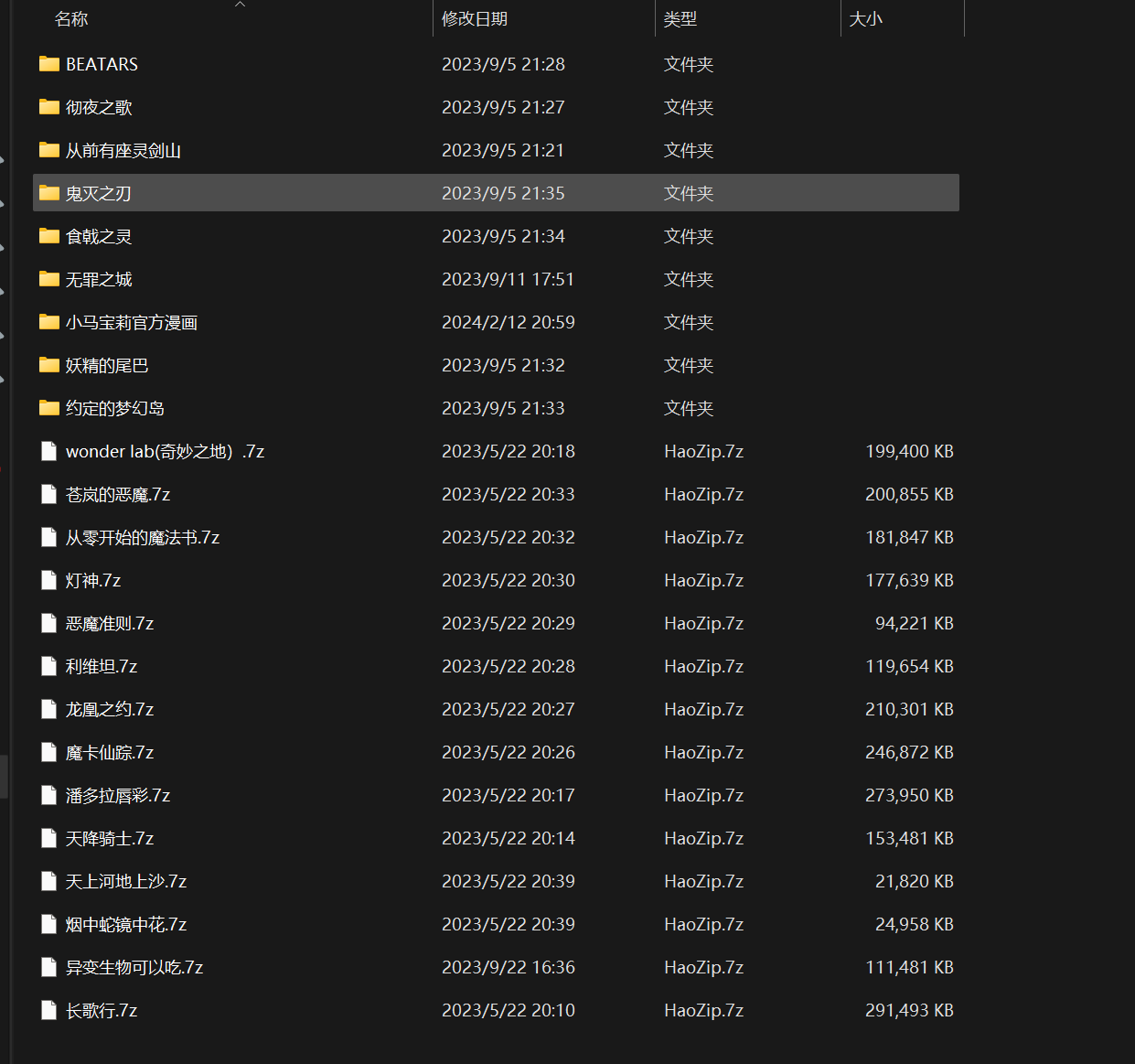Click the 小马宝莉官方漫画 folder icon
The height and width of the screenshot is (1064, 1135).
click(49, 322)
